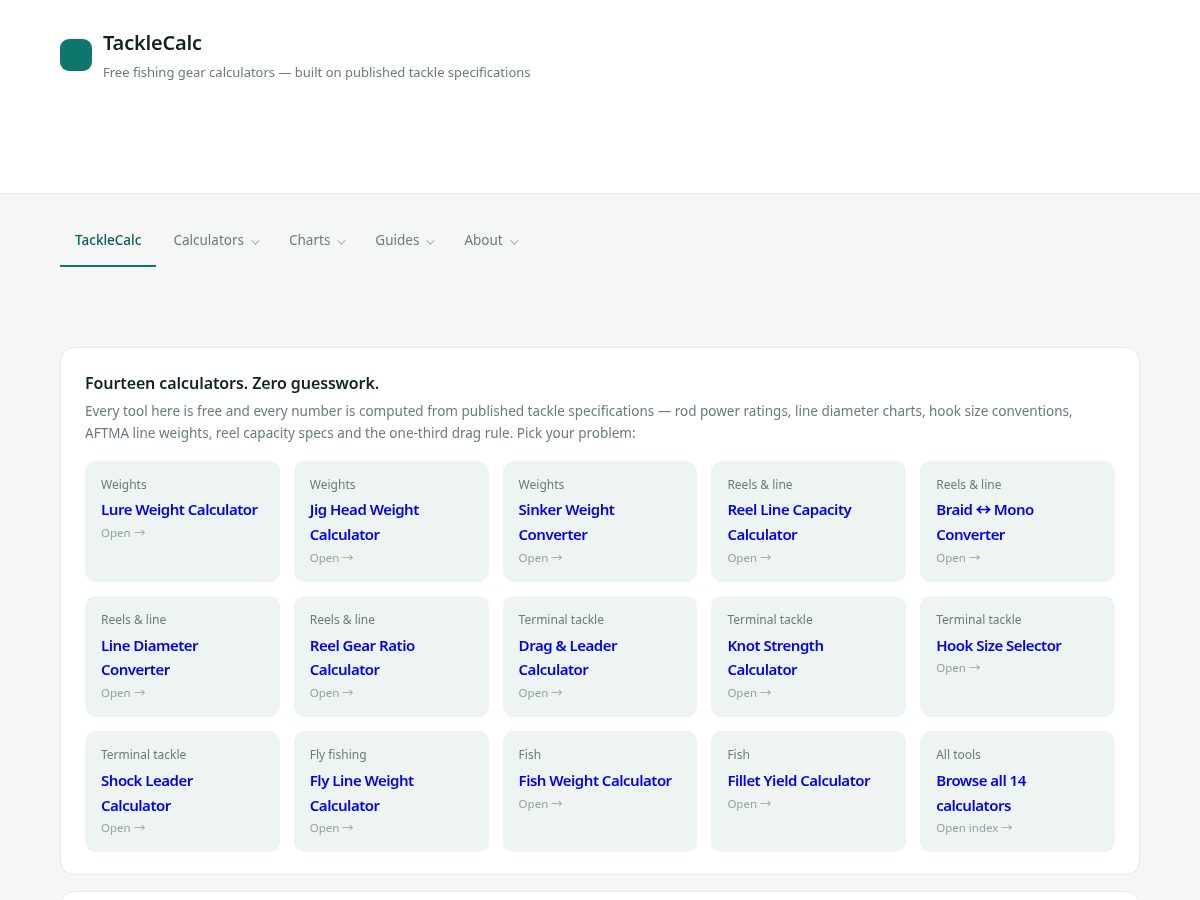Image resolution: width=1200 pixels, height=900 pixels.
Task: Click Open arrow under Lure Weight Calculator
Action: pos(123,533)
